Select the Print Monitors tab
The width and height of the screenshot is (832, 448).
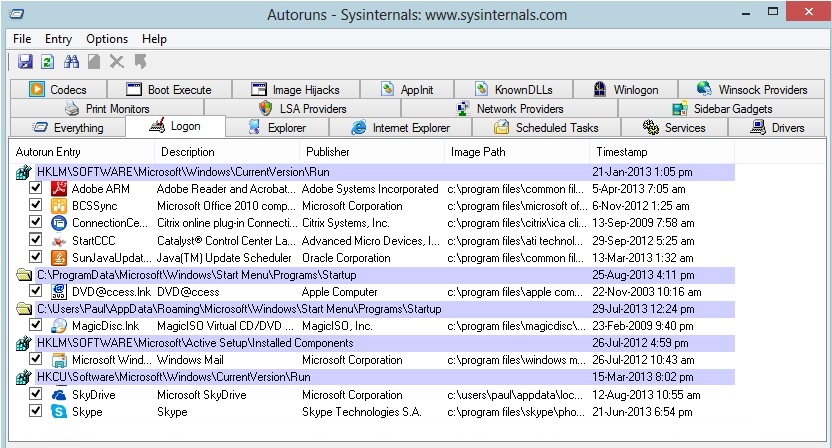[x=107, y=109]
